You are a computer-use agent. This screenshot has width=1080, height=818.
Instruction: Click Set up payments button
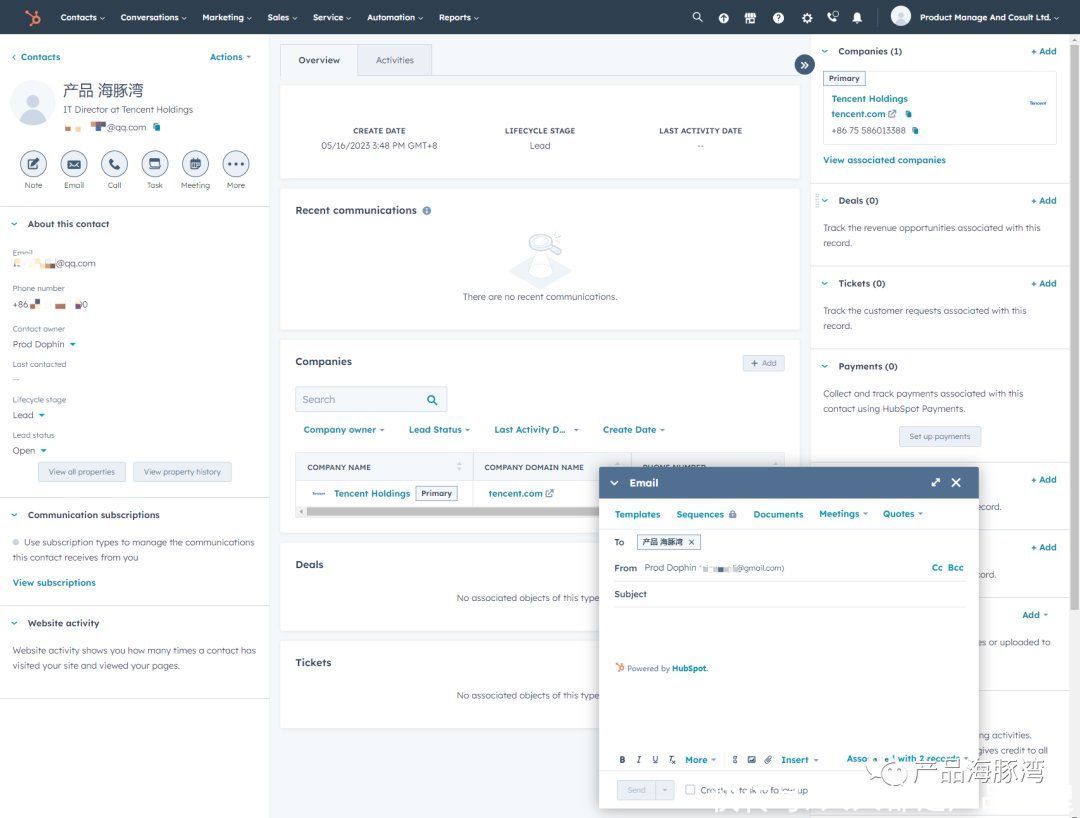939,437
